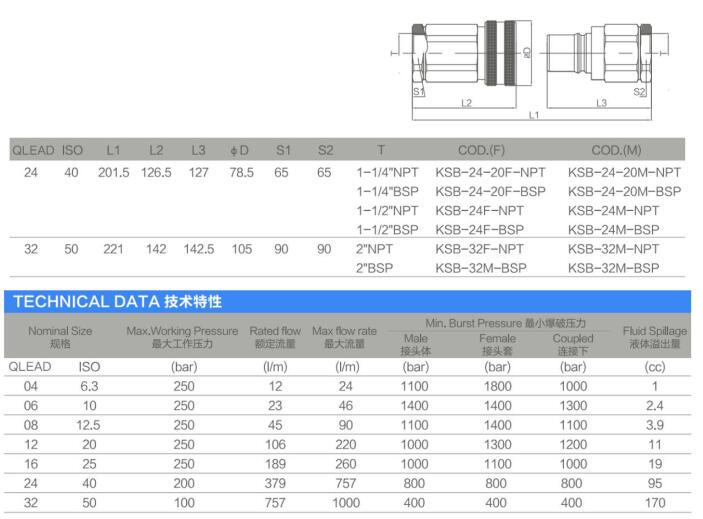The image size is (703, 519).
Task: Click the 201.5 value under L1
Action: point(113,171)
